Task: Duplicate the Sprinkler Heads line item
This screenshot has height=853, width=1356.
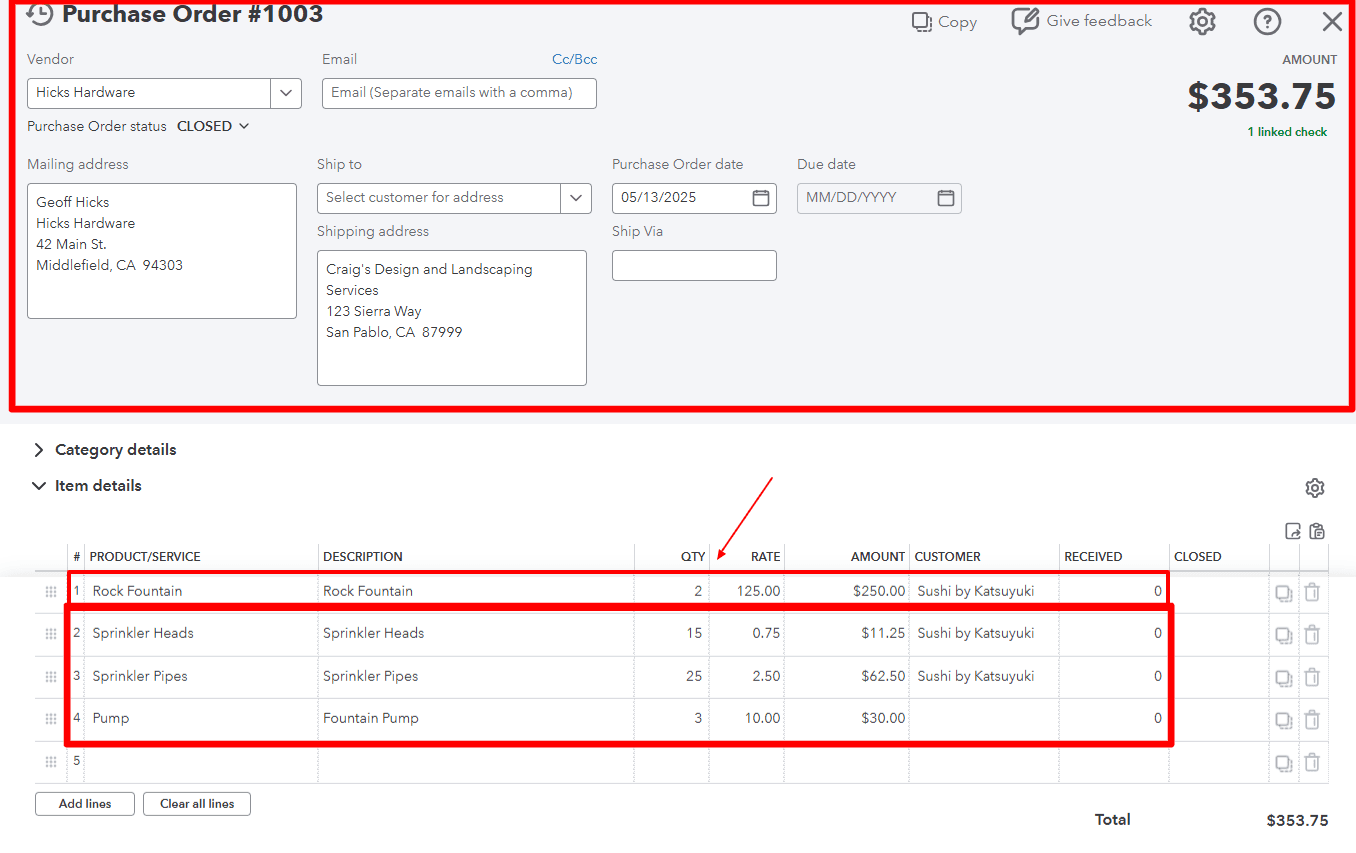Action: point(1283,635)
